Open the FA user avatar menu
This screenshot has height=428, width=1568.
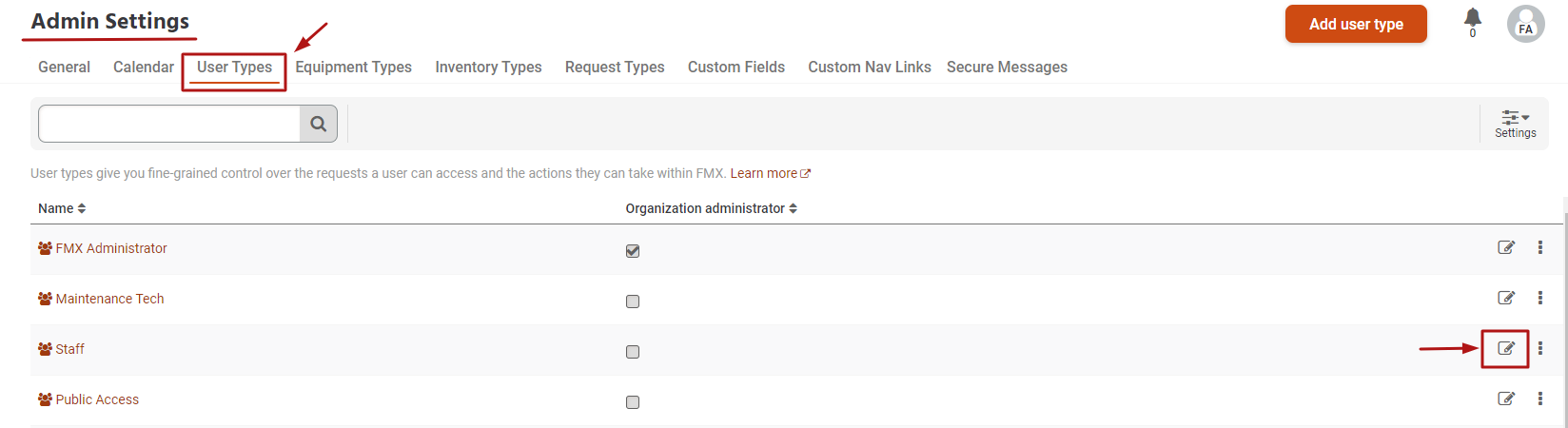pos(1525,24)
